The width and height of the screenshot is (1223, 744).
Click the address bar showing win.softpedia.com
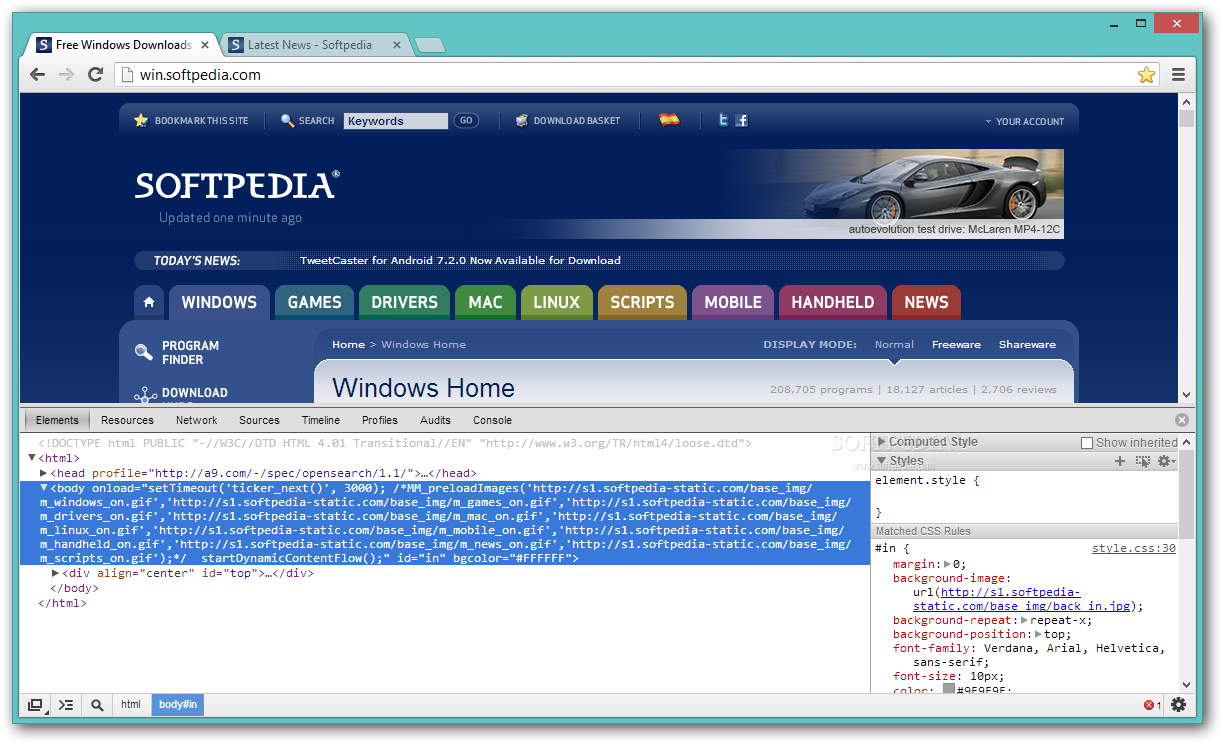[x=636, y=74]
